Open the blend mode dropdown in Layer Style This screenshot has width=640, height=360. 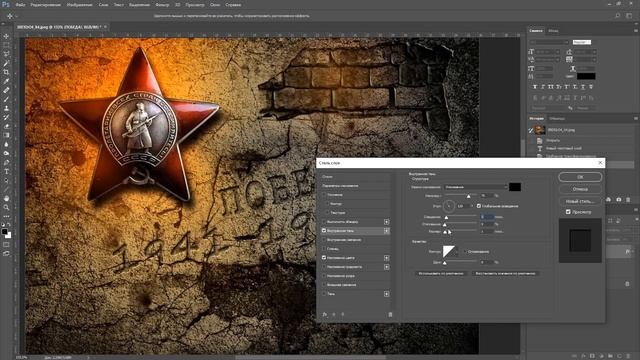pyautogui.click(x=476, y=187)
